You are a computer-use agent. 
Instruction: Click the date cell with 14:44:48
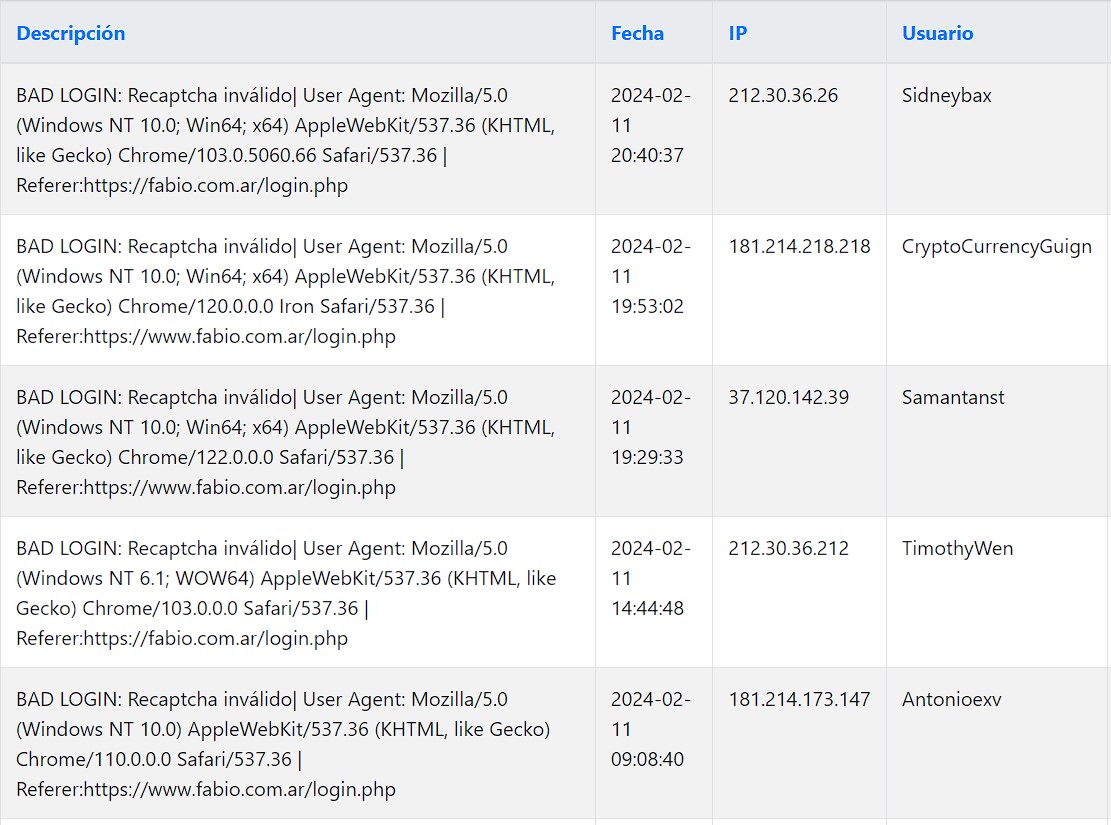[x=649, y=579]
